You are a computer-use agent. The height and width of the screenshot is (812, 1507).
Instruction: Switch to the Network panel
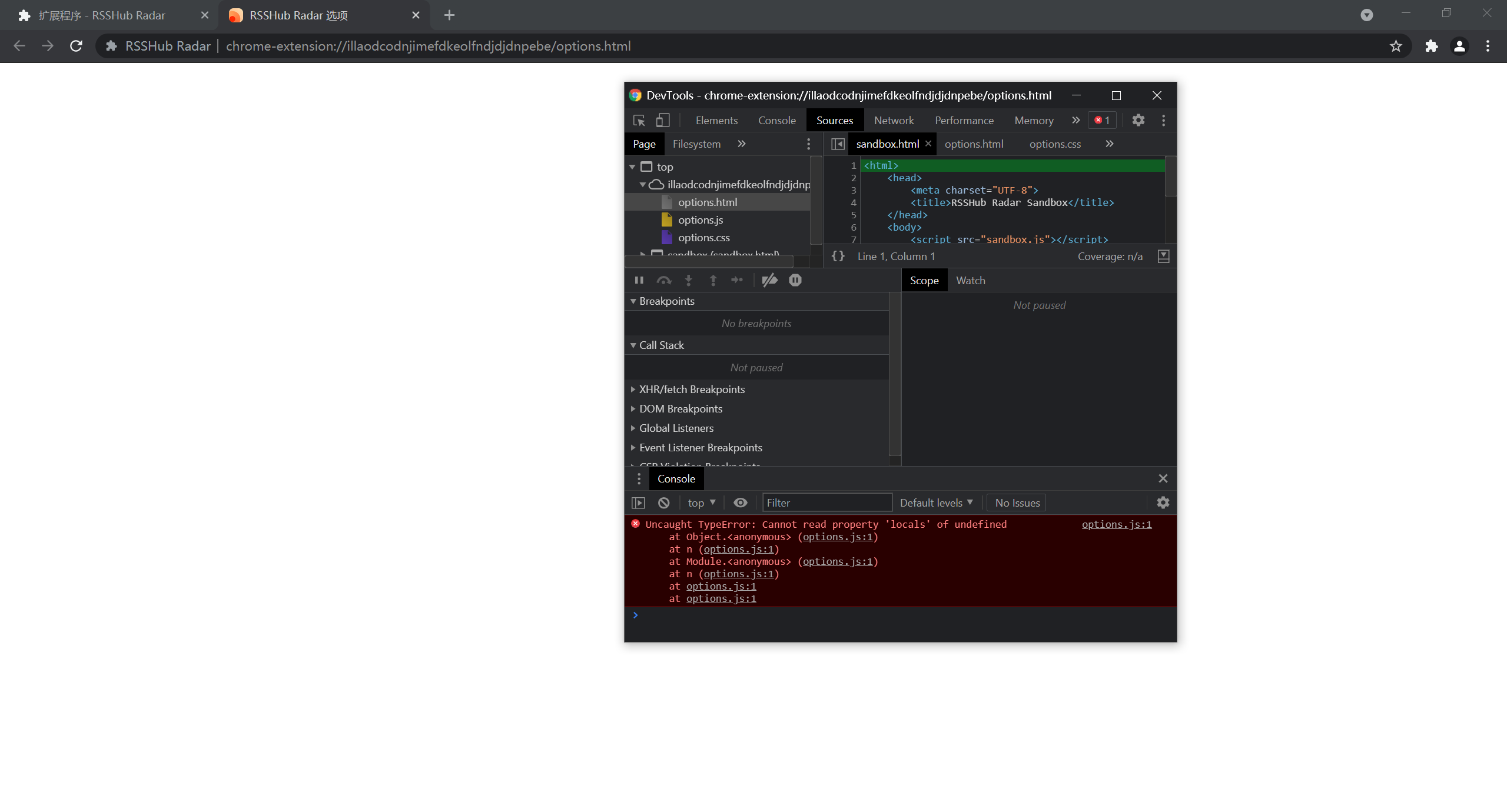coord(894,120)
